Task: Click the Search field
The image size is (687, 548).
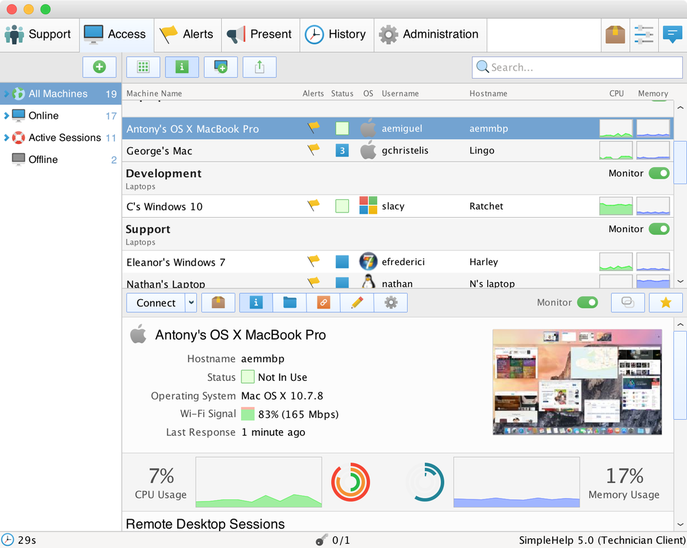Action: 577,67
